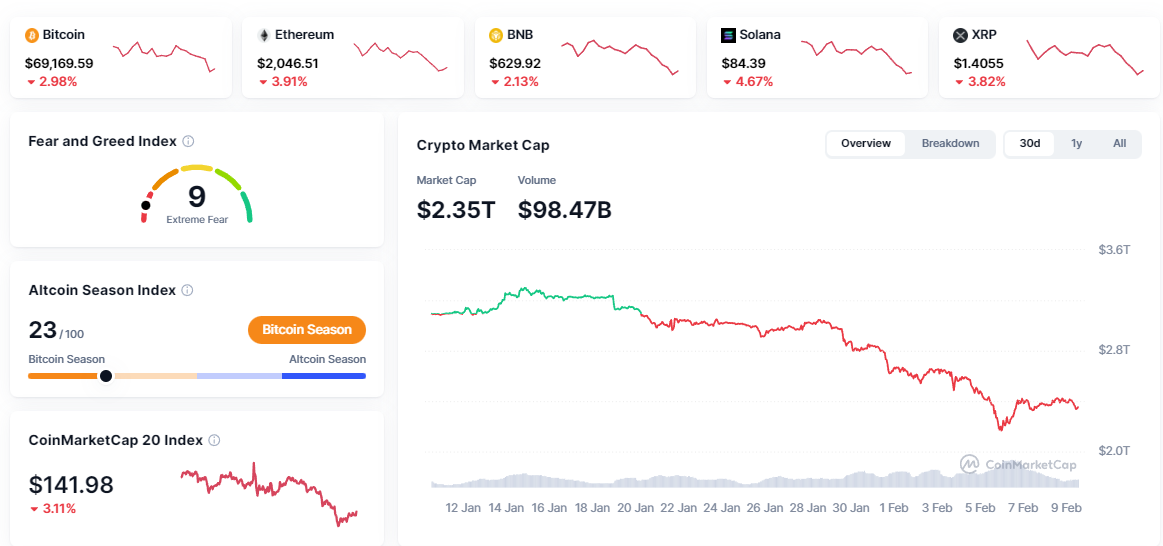
Task: Open CoinMarketCap 20 Index info icon
Action: (214, 440)
